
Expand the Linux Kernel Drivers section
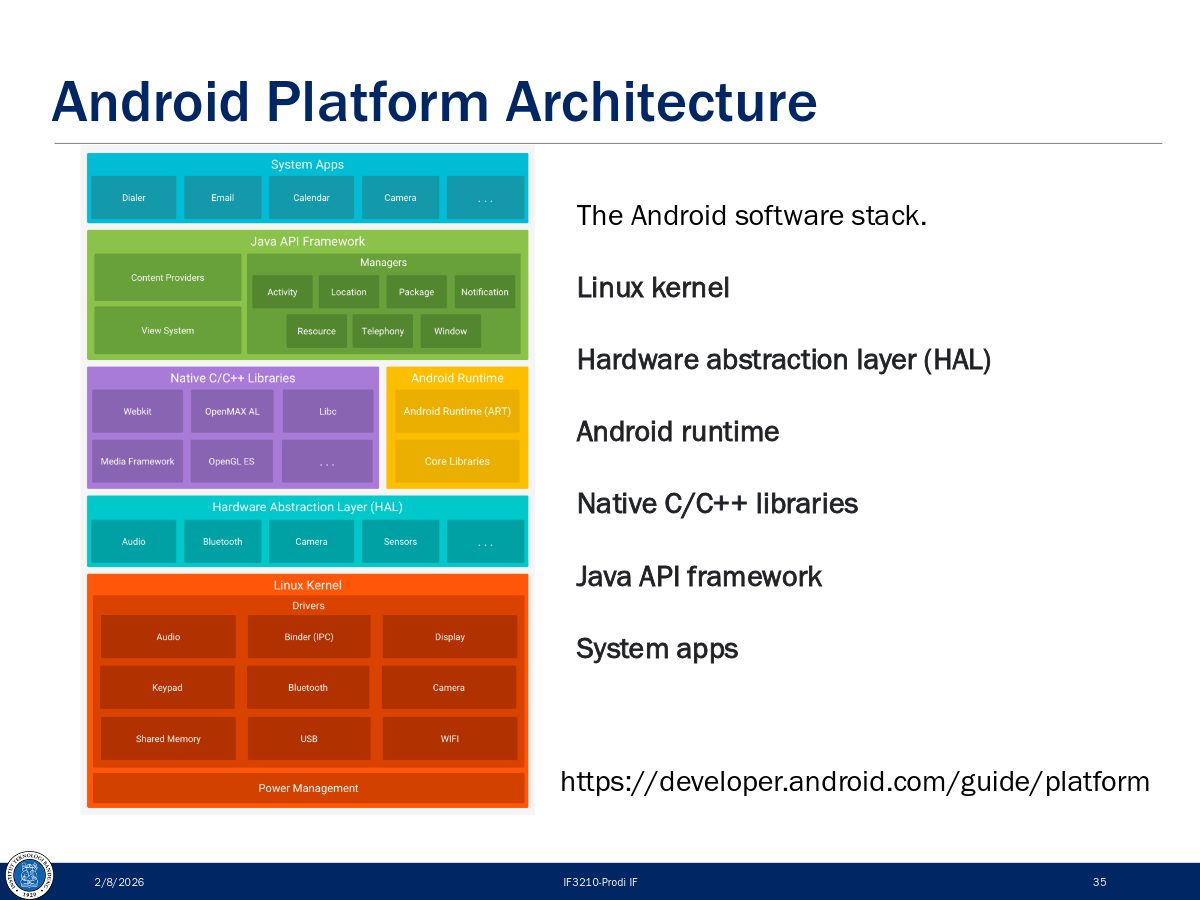tap(308, 605)
